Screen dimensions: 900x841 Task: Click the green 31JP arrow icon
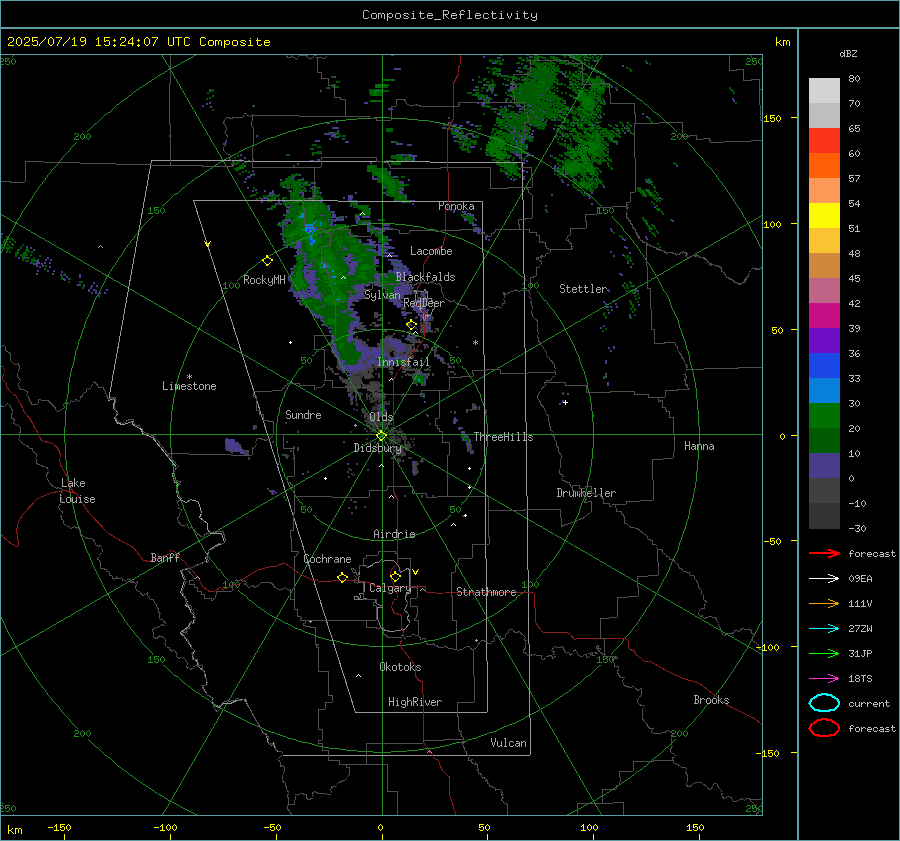824,653
